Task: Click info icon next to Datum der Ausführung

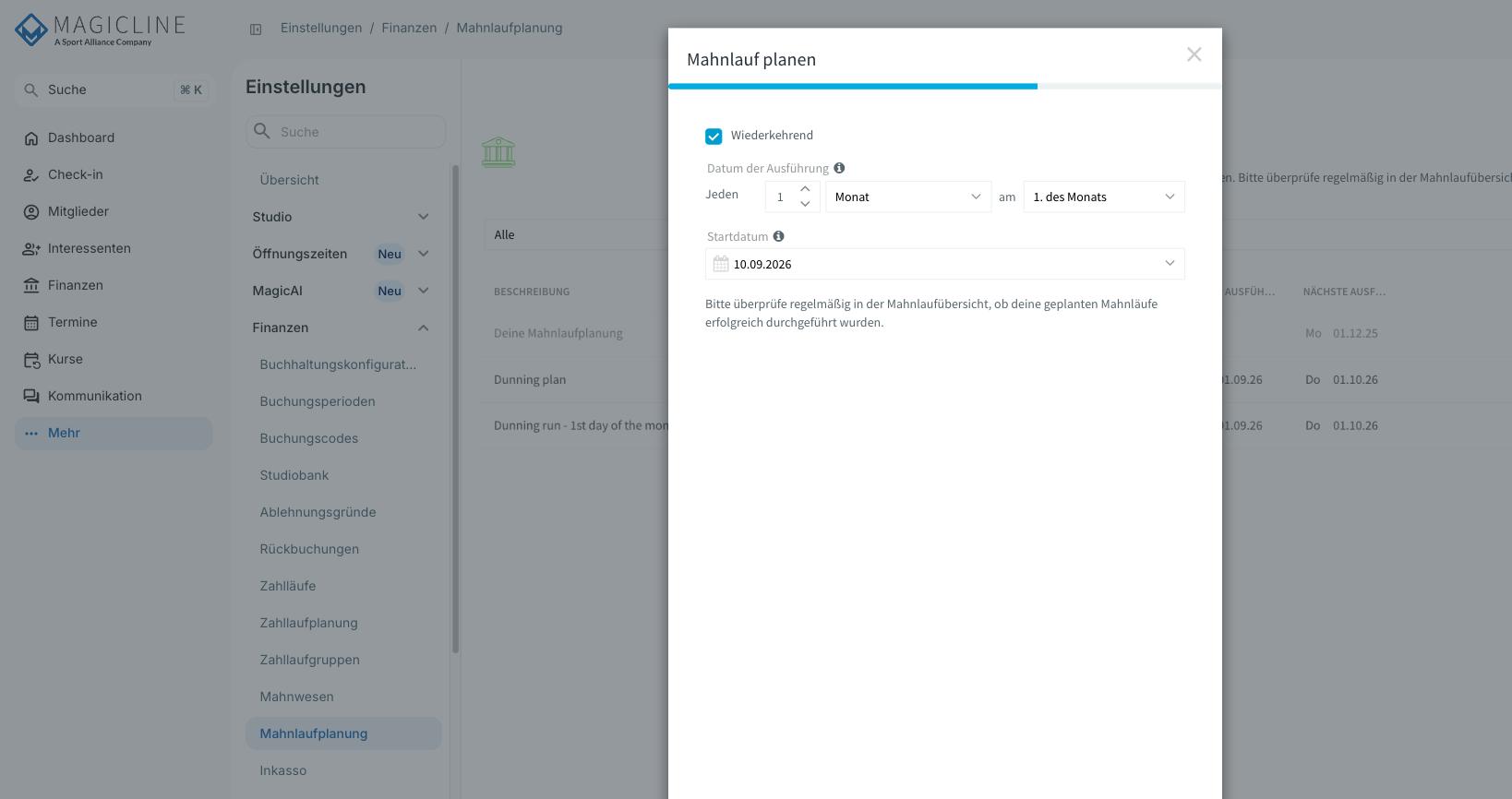Action: 839,168
